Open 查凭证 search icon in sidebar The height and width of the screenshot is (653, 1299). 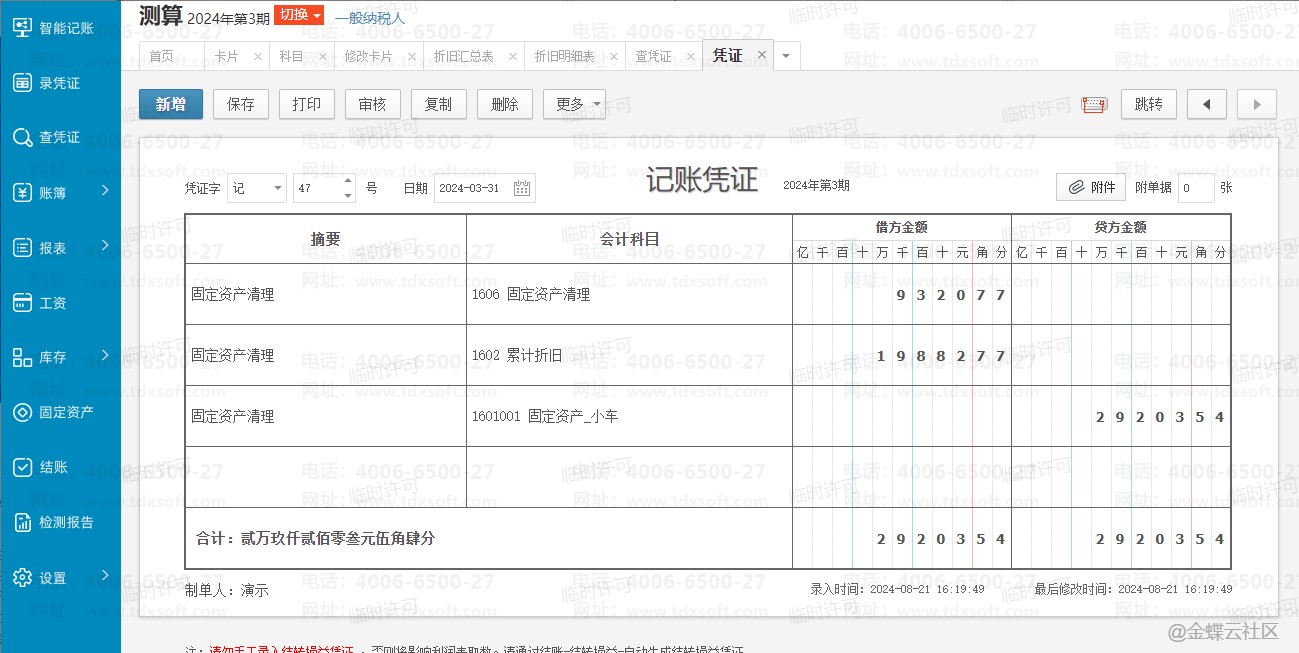(22, 137)
